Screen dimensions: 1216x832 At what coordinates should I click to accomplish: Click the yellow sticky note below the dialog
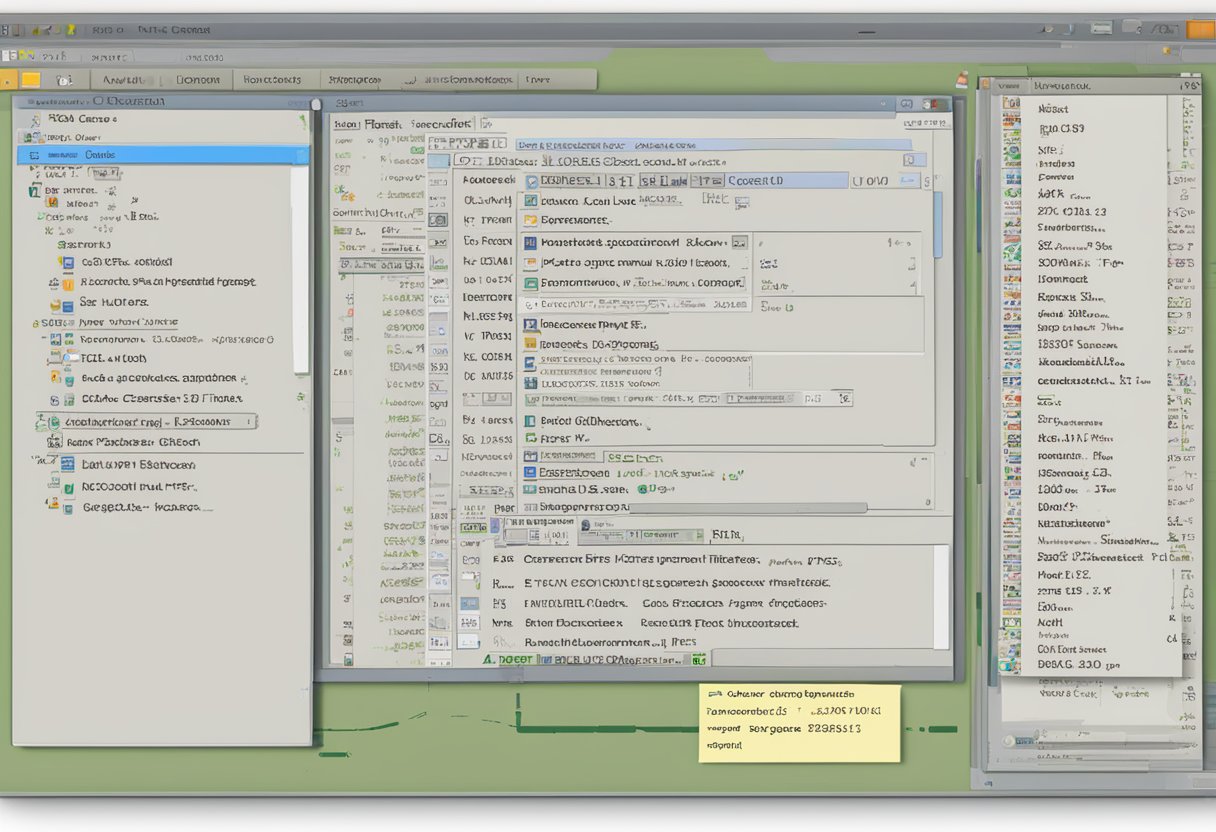tap(798, 722)
